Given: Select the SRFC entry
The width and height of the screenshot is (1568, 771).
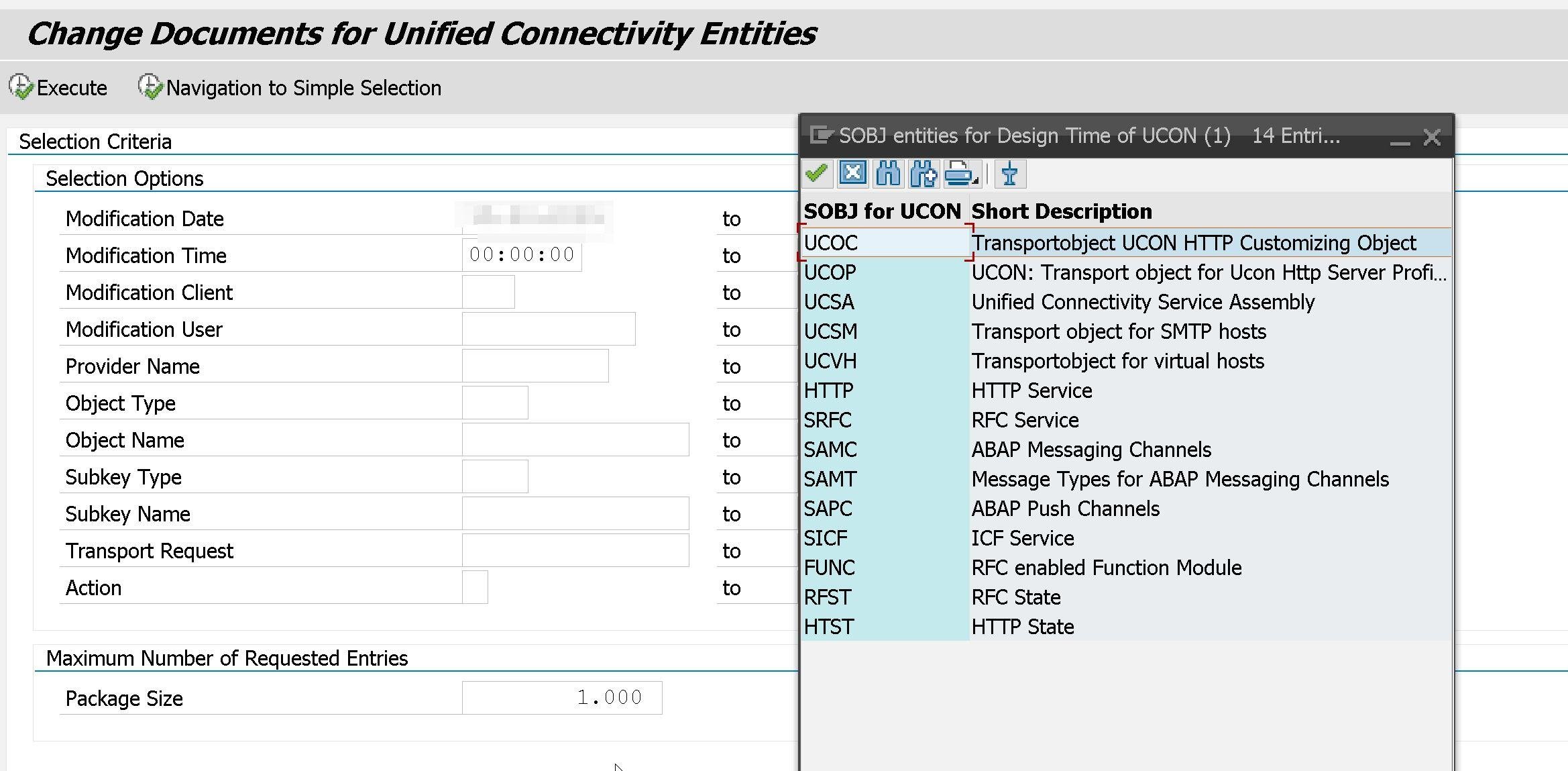Looking at the screenshot, I should [885, 420].
